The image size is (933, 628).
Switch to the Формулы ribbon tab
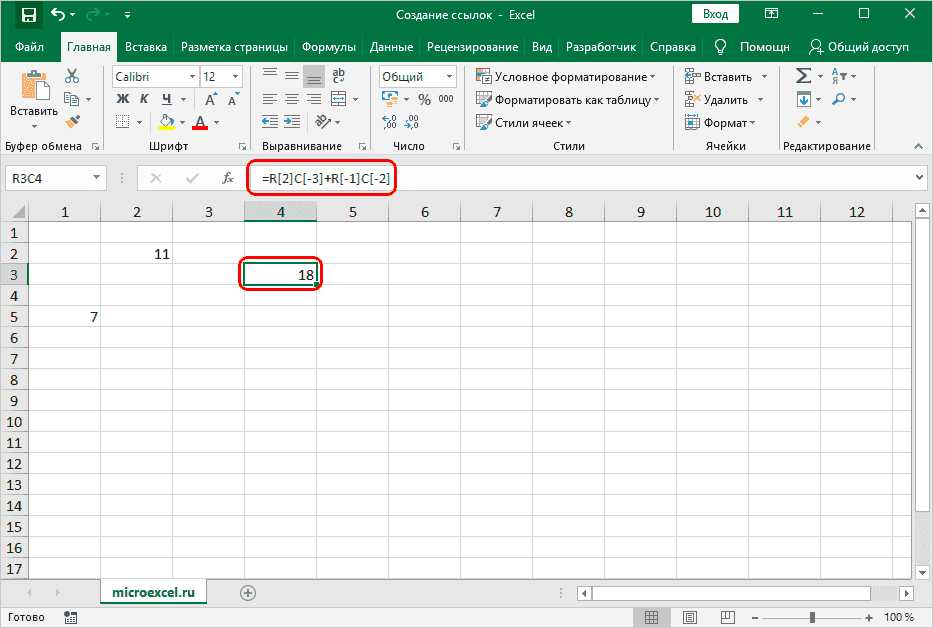tap(328, 47)
